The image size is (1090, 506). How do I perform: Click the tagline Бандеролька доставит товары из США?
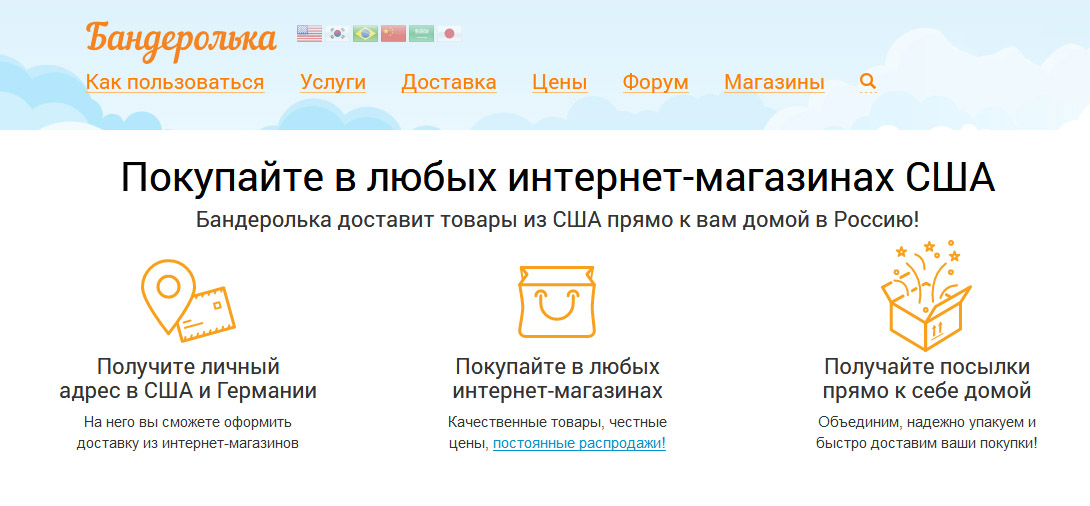coord(558,220)
